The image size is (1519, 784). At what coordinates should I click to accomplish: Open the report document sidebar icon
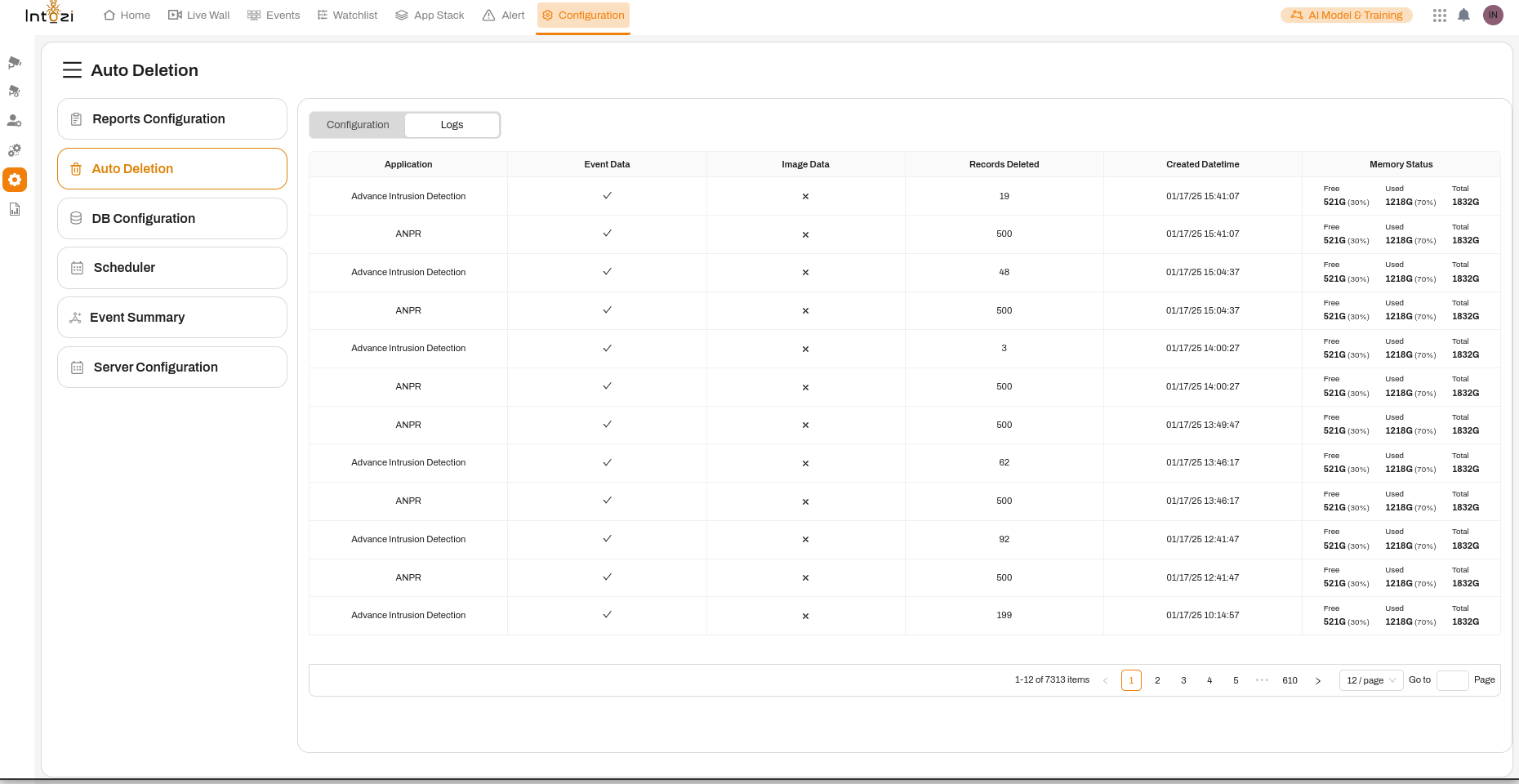pyautogui.click(x=15, y=210)
